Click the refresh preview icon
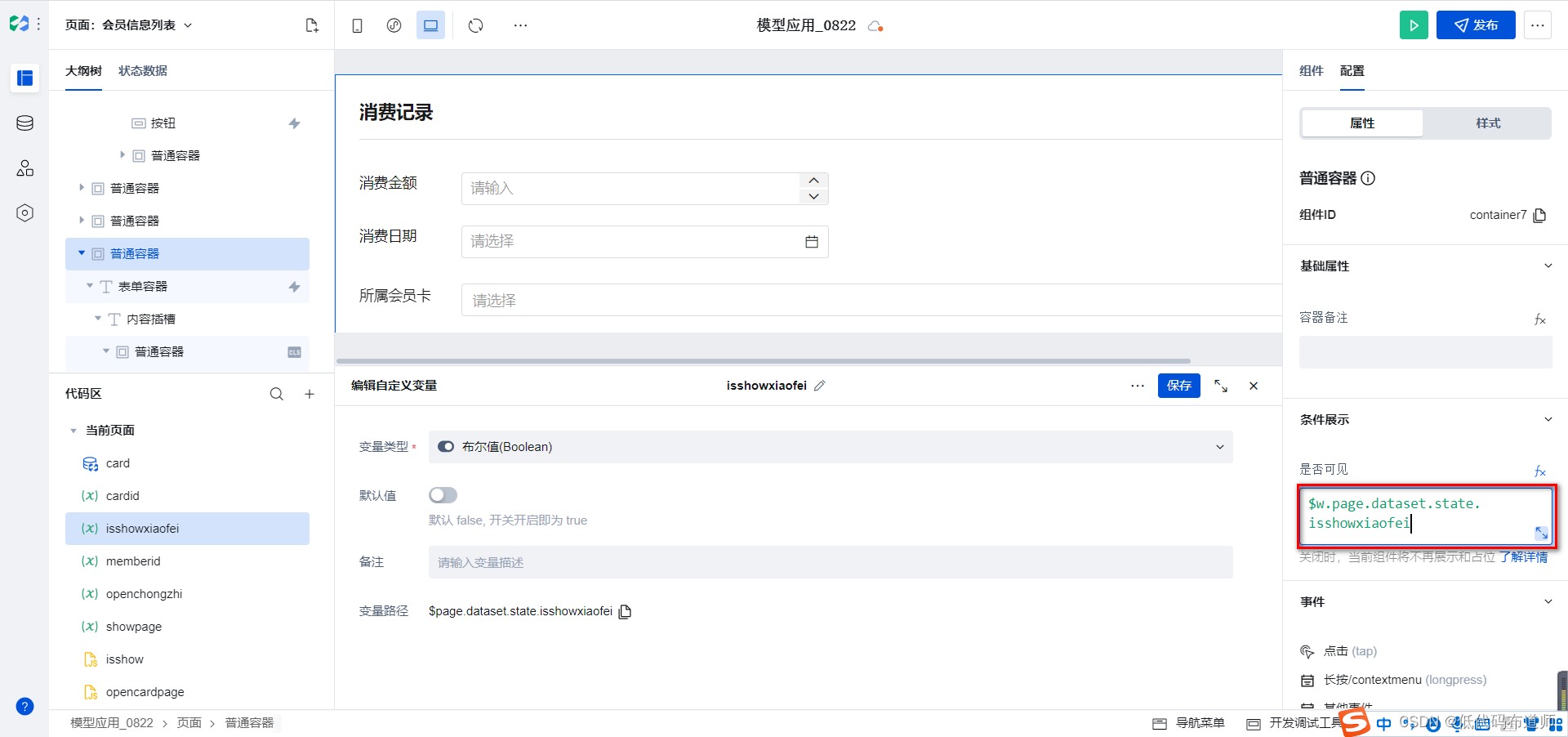 click(475, 25)
